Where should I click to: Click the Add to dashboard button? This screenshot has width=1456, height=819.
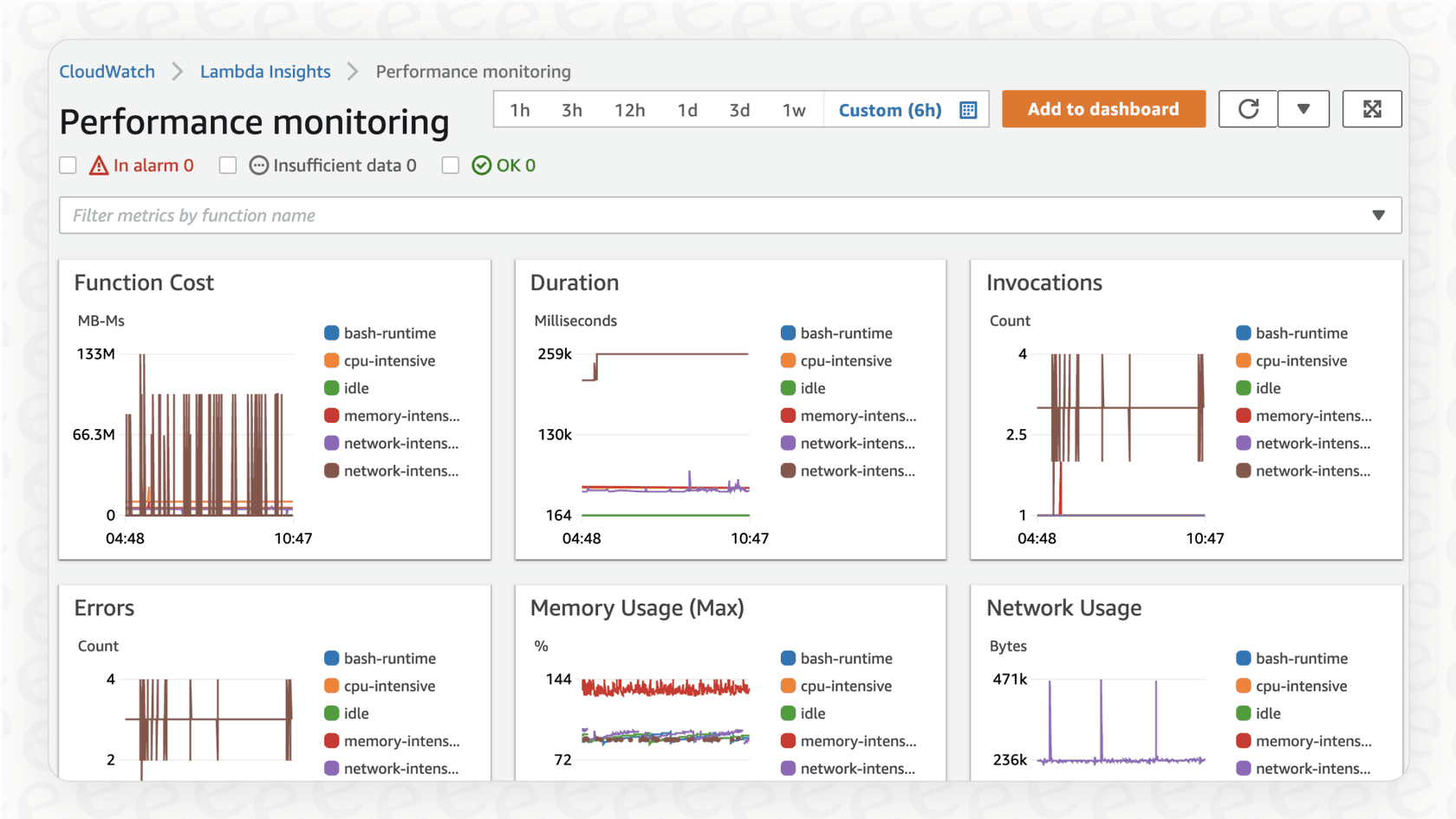point(1103,108)
